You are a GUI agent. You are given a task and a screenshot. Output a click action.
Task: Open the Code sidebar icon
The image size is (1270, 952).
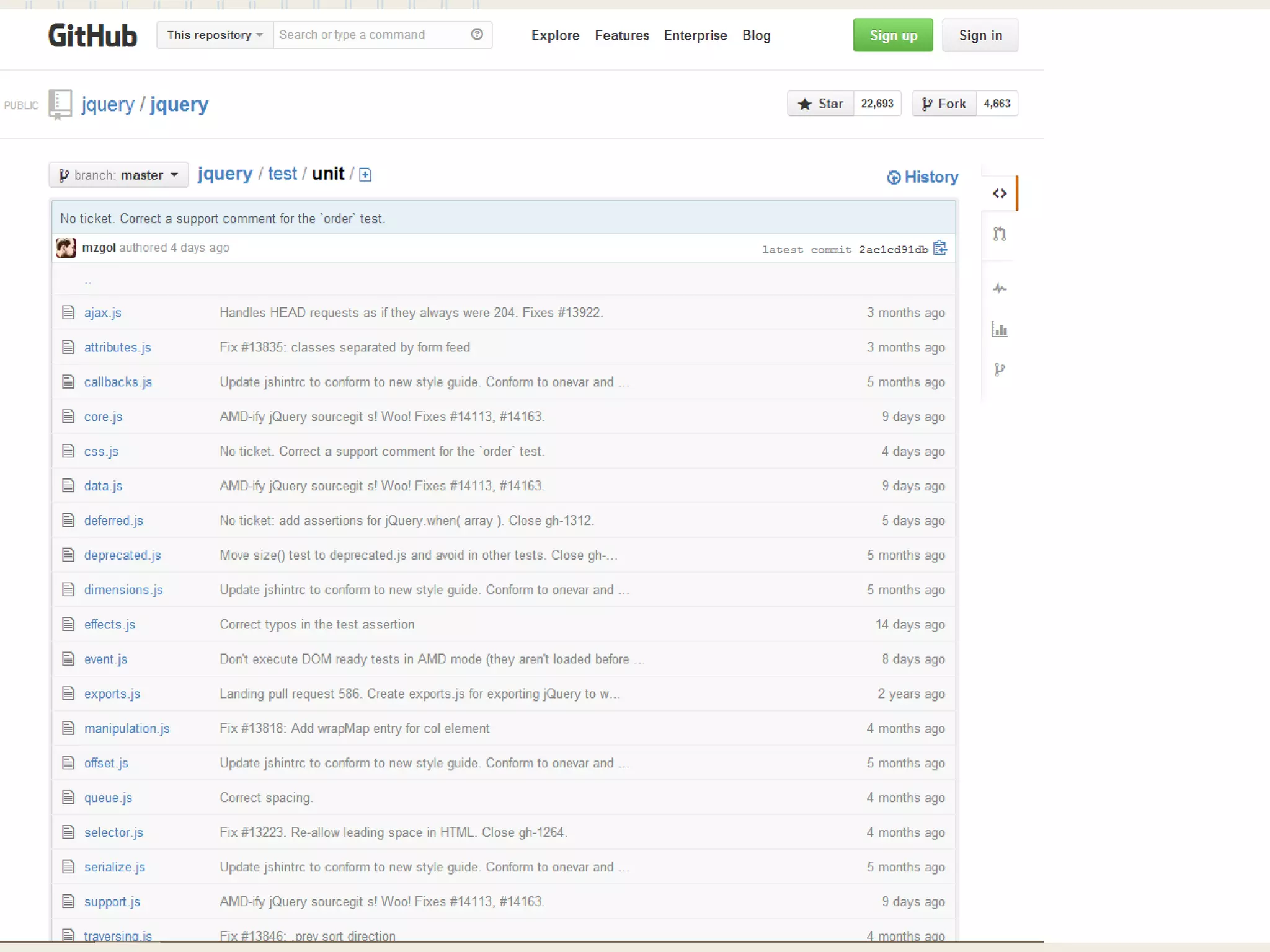pyautogui.click(x=999, y=193)
